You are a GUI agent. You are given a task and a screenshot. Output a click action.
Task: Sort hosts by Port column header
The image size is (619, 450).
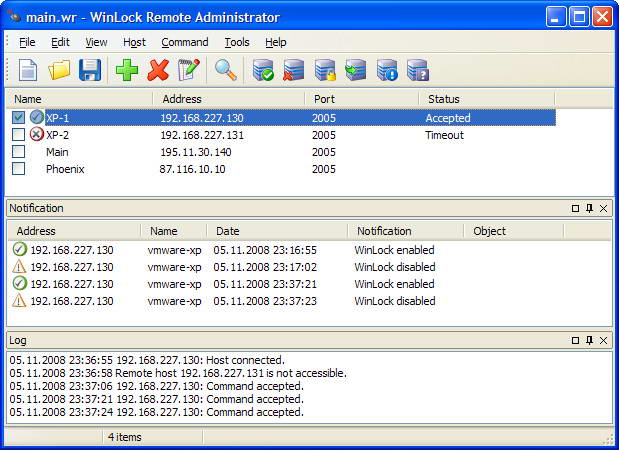[362, 99]
